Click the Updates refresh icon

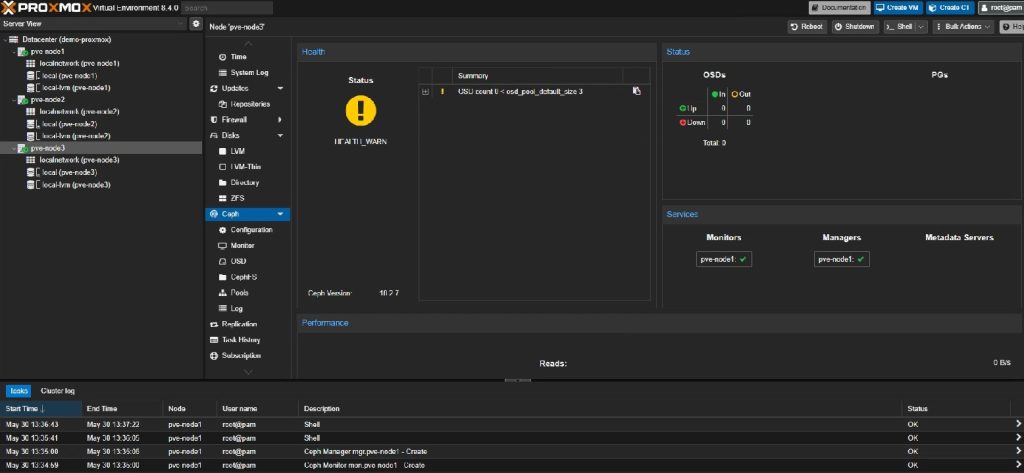214,88
